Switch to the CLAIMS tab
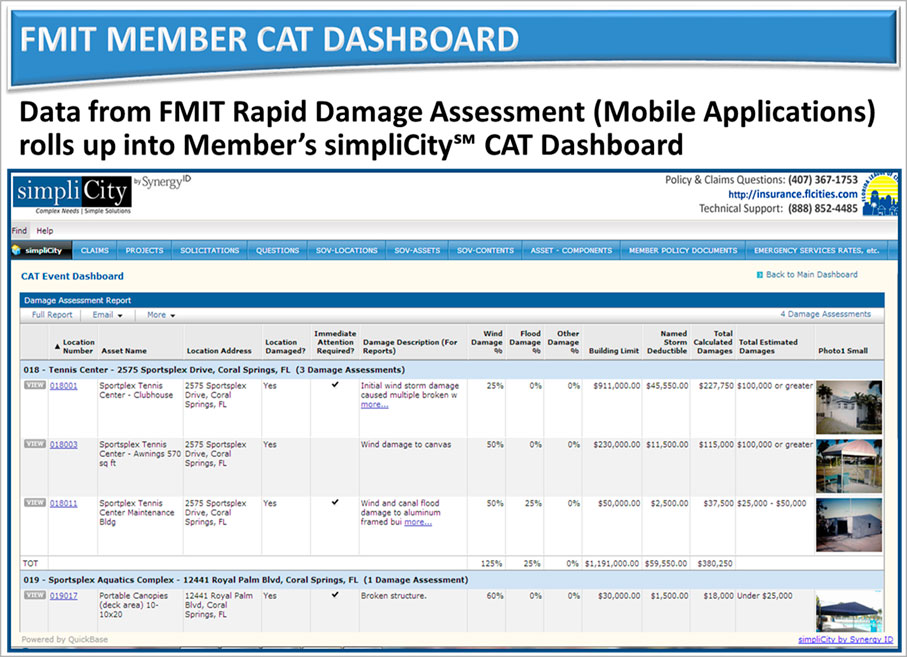Viewport: 907px width, 657px height. pos(94,250)
